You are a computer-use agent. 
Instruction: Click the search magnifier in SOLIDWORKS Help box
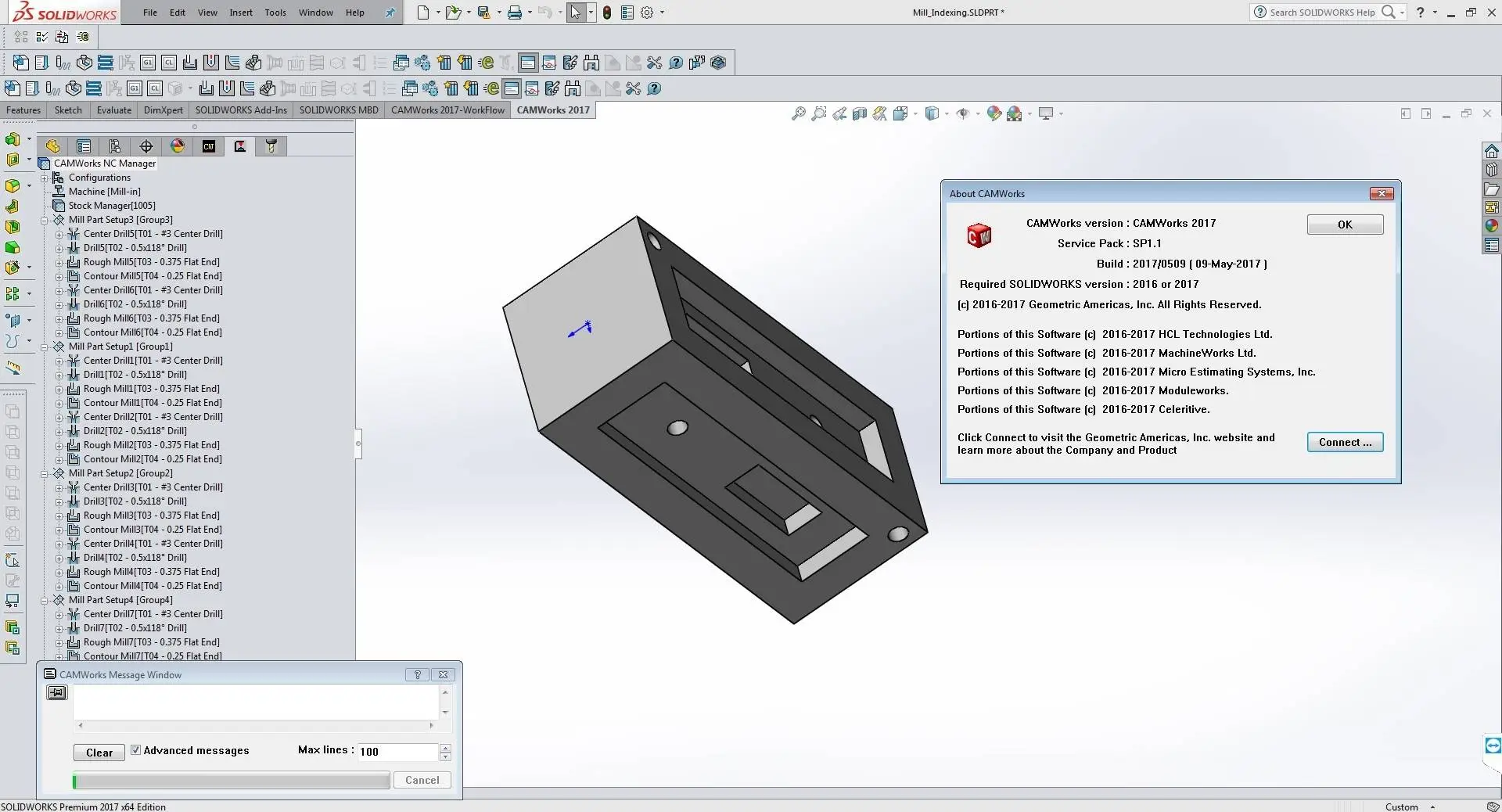(x=1389, y=12)
